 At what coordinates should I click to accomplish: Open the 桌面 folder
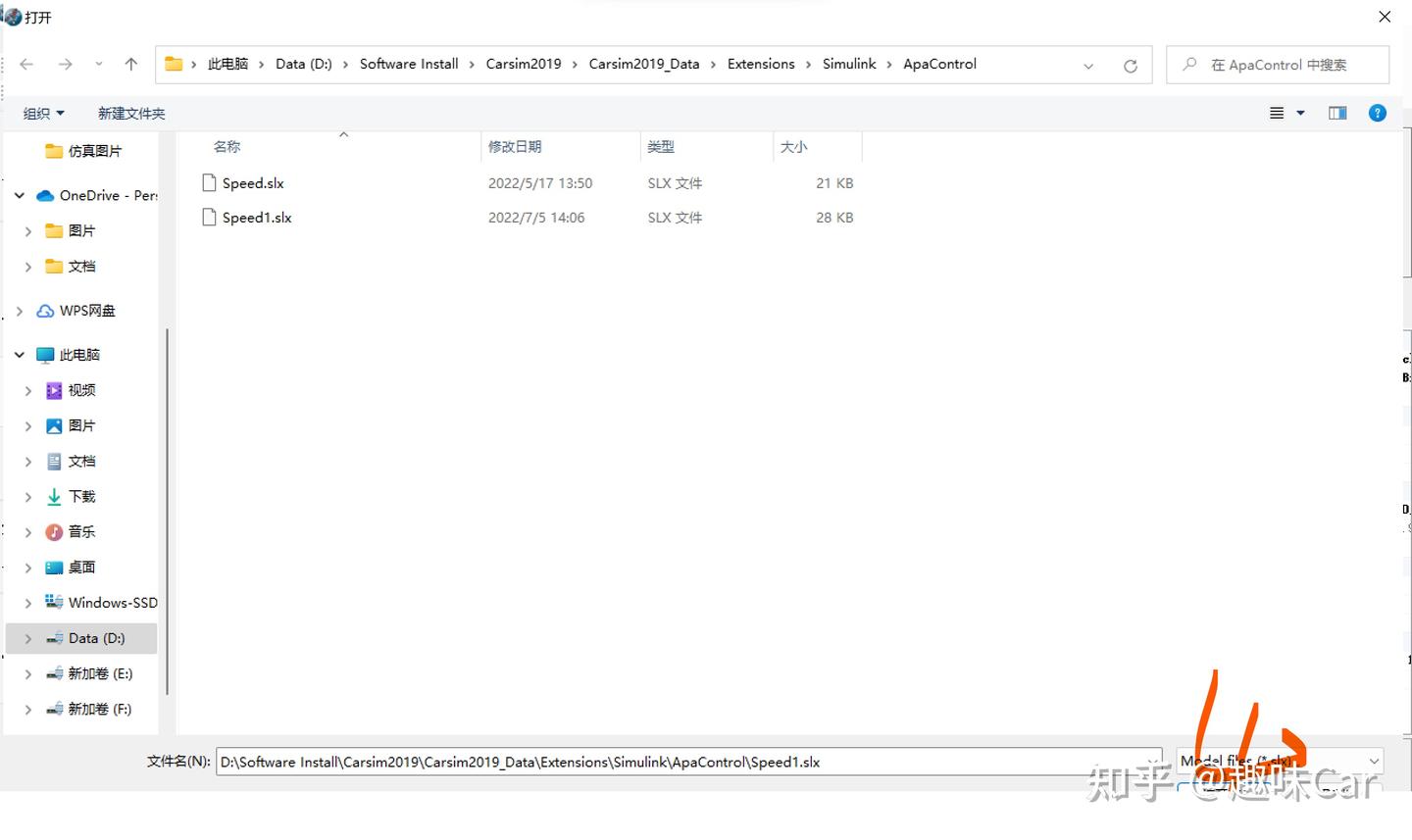click(x=71, y=567)
